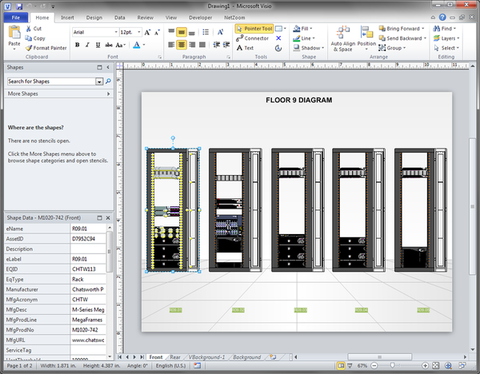Click the Group button
The width and height of the screenshot is (480, 374).
point(392,48)
